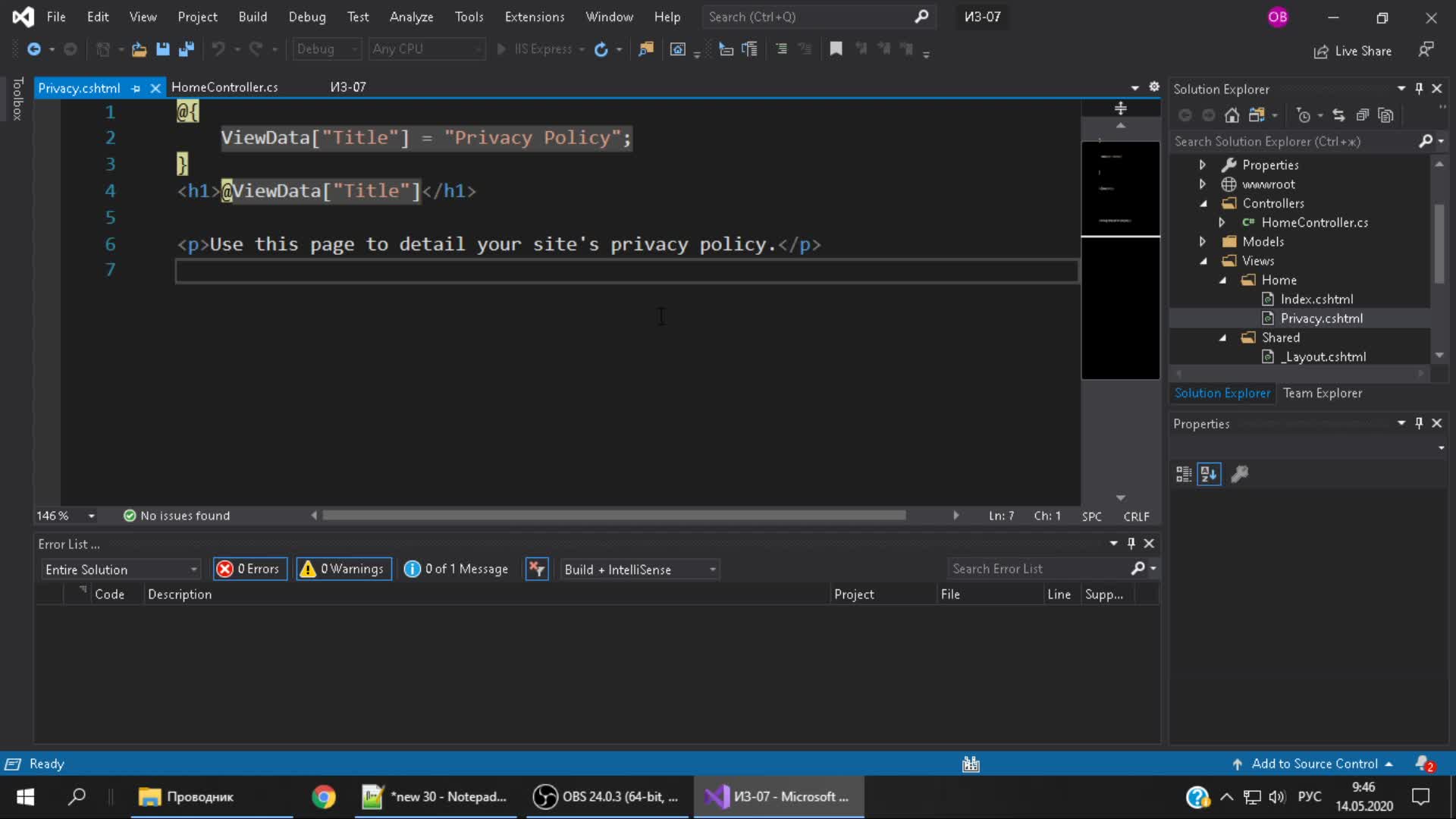This screenshot has height=819, width=1456.
Task: Toggle the 0 Warnings filter
Action: [x=344, y=570]
